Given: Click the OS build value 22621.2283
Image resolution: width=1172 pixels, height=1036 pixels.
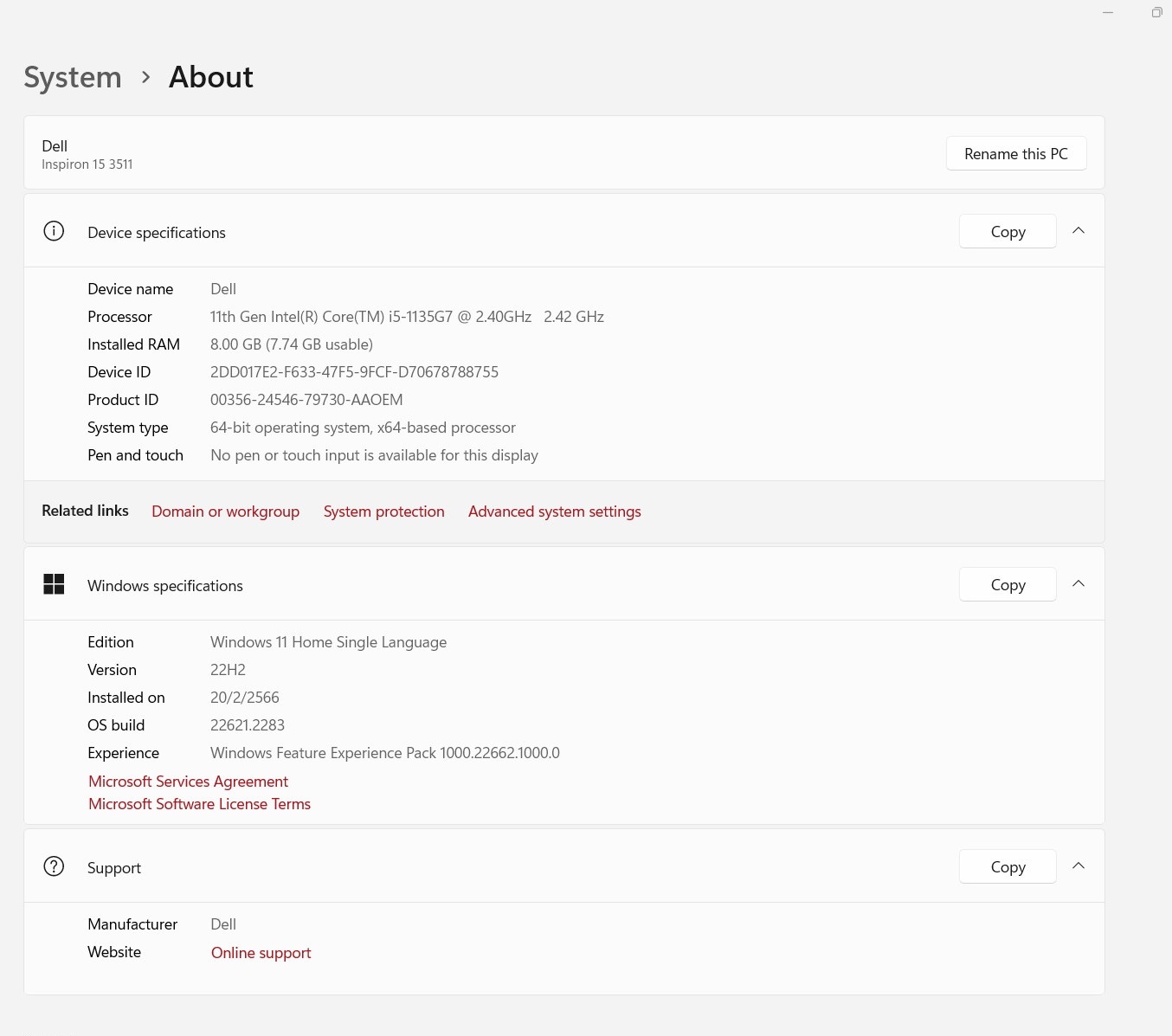Looking at the screenshot, I should click(248, 725).
